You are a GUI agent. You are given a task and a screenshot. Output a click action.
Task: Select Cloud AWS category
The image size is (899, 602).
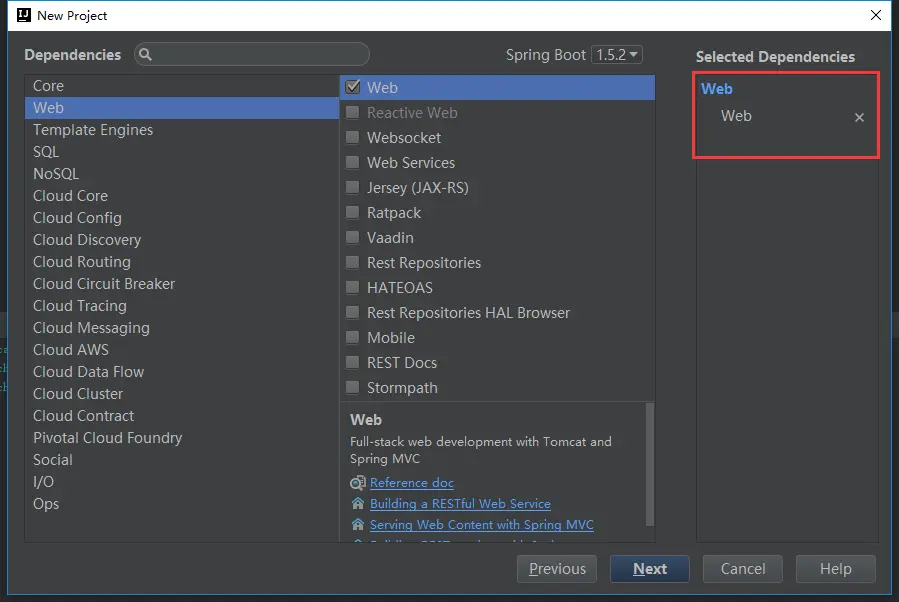click(x=182, y=350)
